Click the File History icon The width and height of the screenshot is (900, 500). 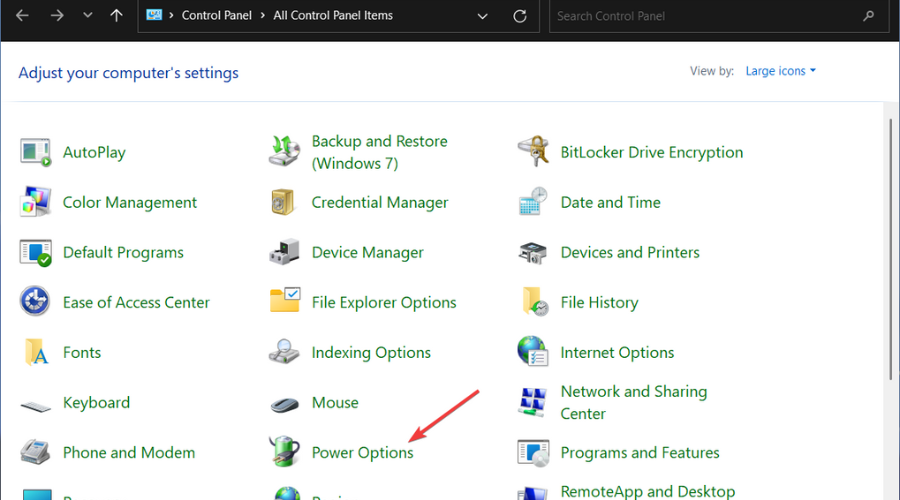click(x=535, y=301)
